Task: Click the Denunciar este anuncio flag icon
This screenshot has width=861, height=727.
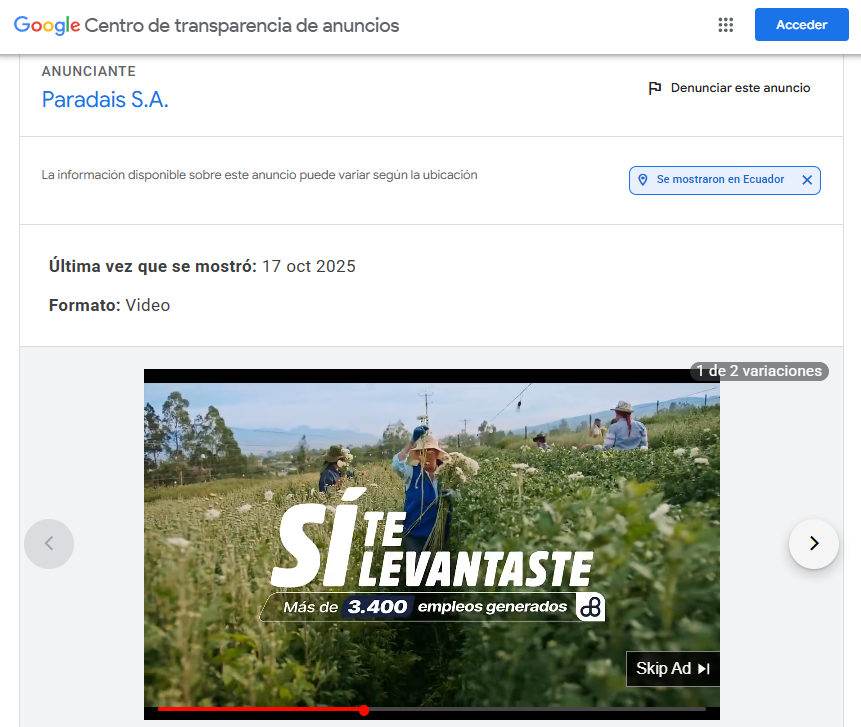Action: (655, 88)
